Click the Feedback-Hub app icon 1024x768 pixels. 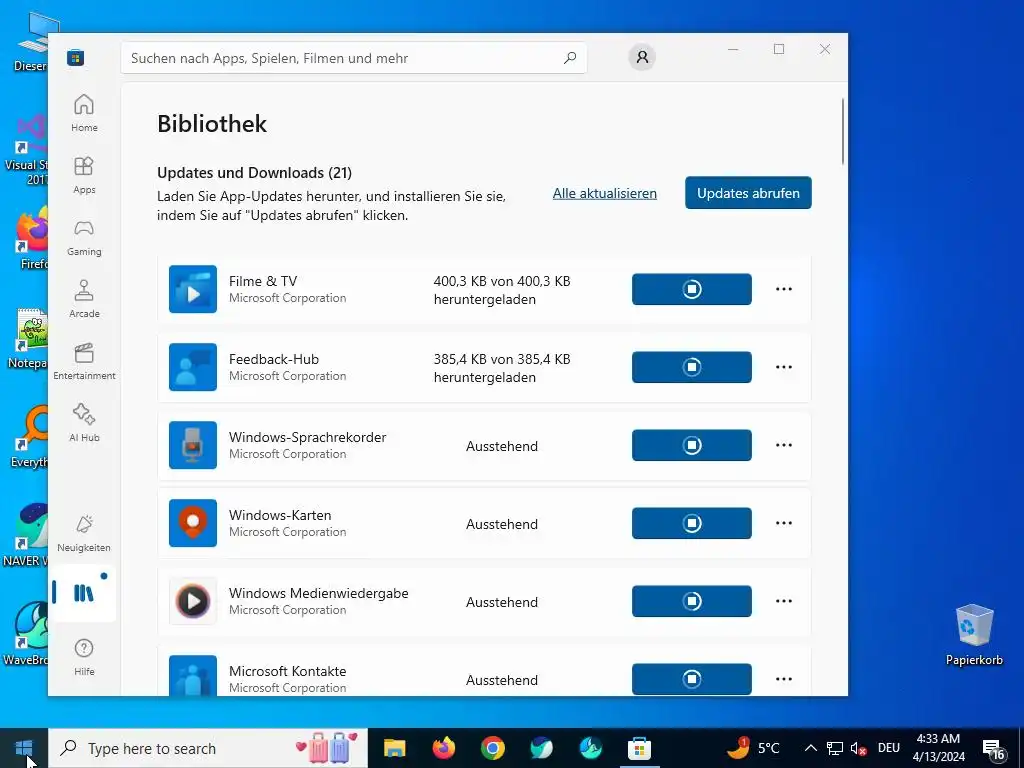pyautogui.click(x=193, y=367)
